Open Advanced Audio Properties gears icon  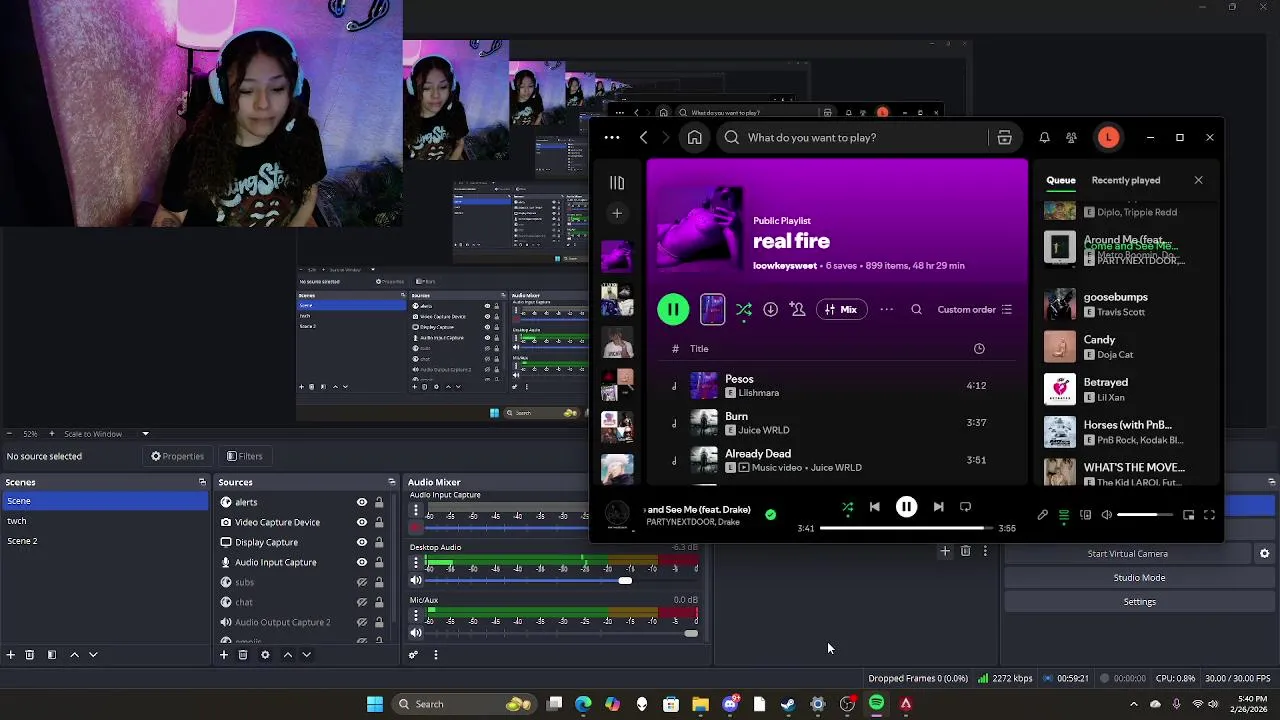click(413, 655)
